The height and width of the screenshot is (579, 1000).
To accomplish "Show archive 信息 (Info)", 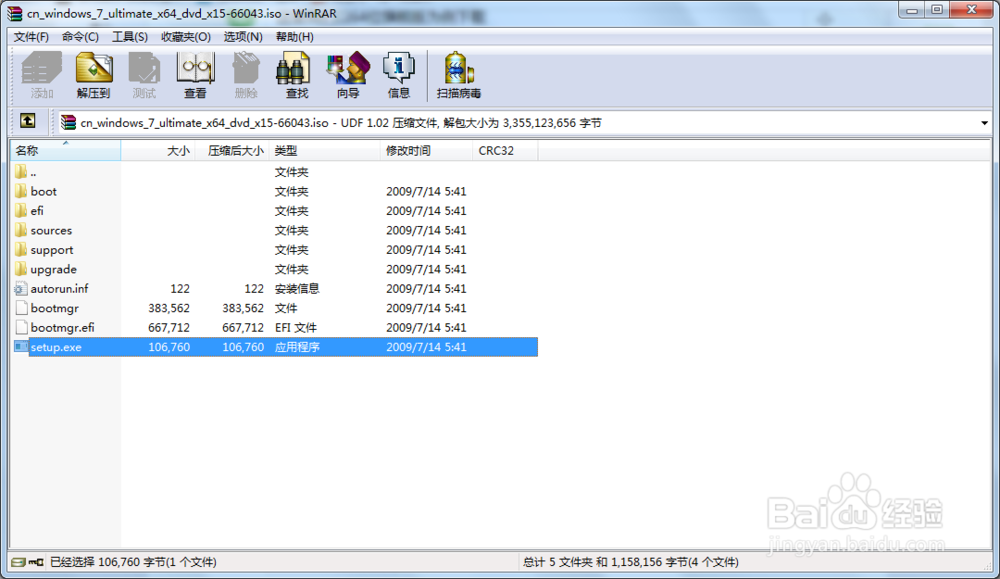I will pos(399,75).
